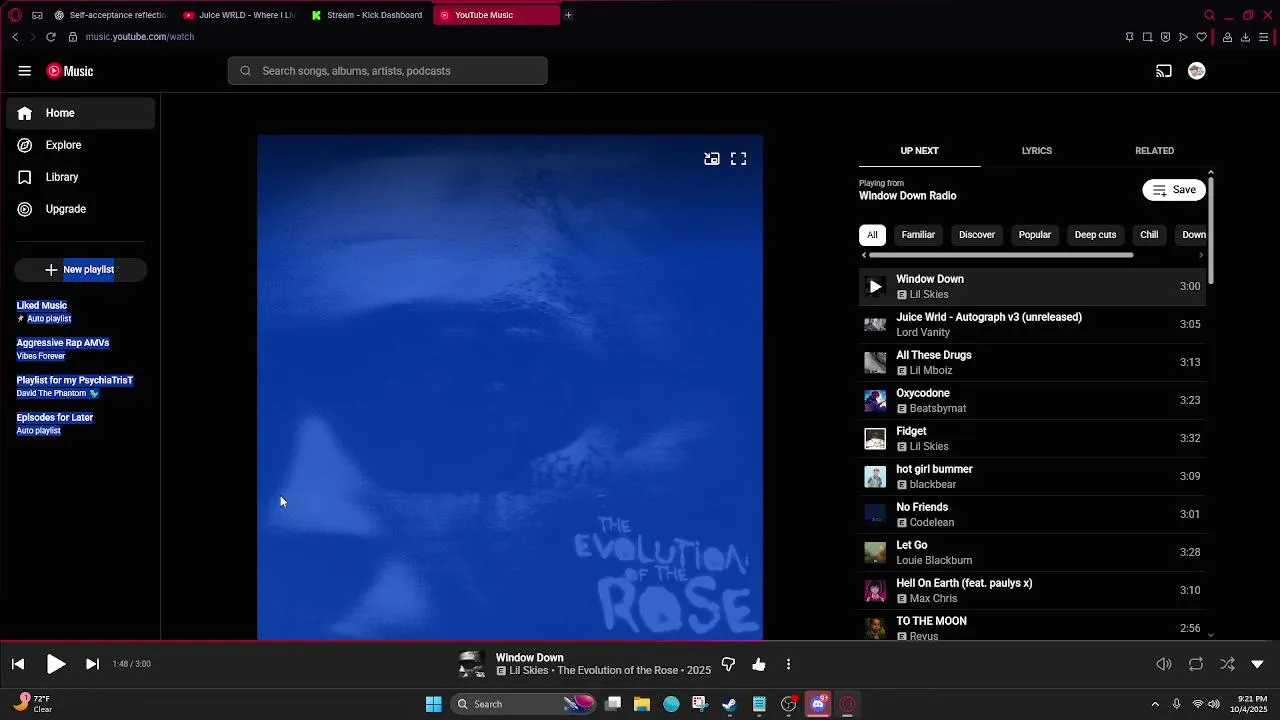
Task: Open a new browser tab
Action: [568, 15]
